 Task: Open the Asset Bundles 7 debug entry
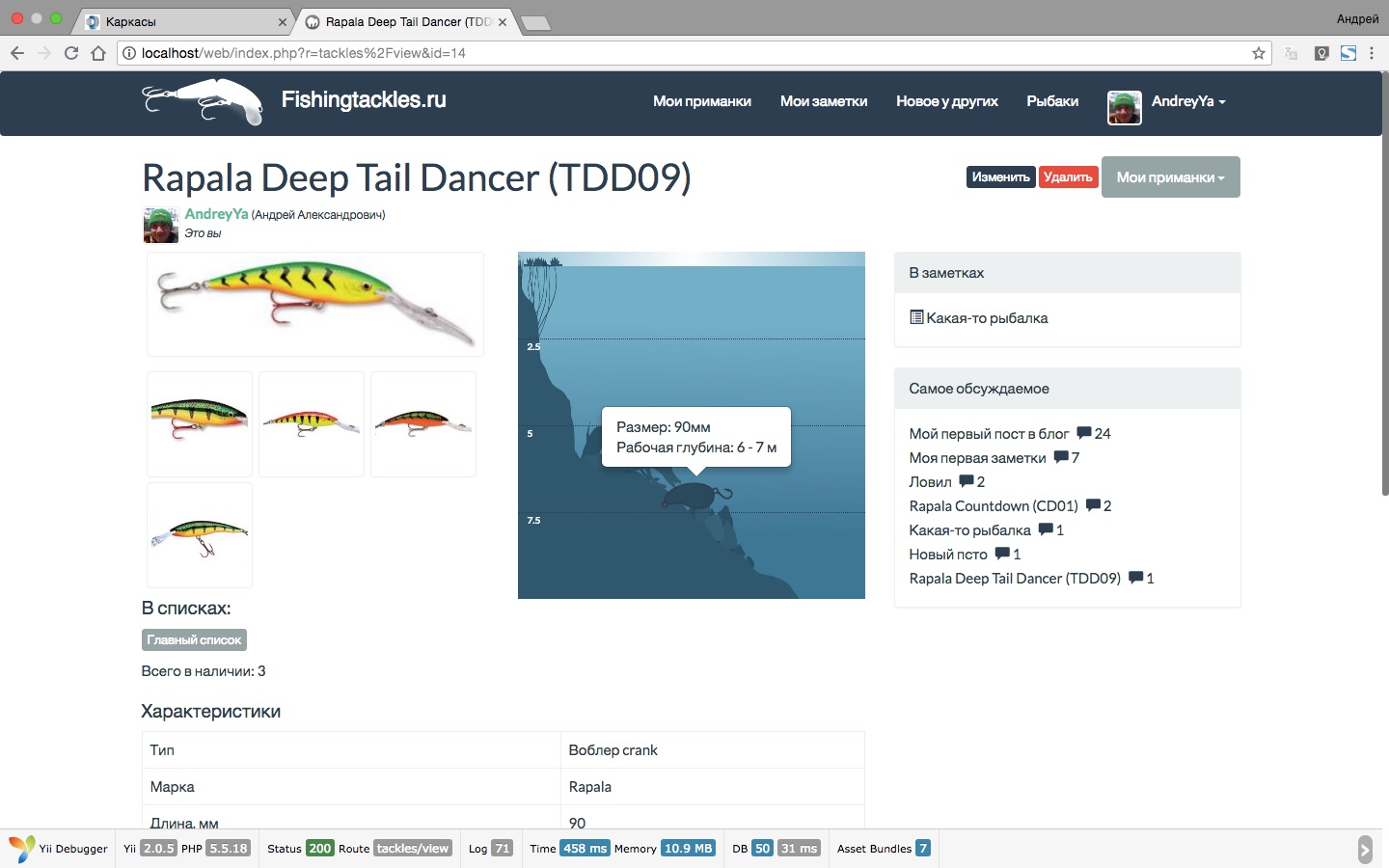pos(884,849)
